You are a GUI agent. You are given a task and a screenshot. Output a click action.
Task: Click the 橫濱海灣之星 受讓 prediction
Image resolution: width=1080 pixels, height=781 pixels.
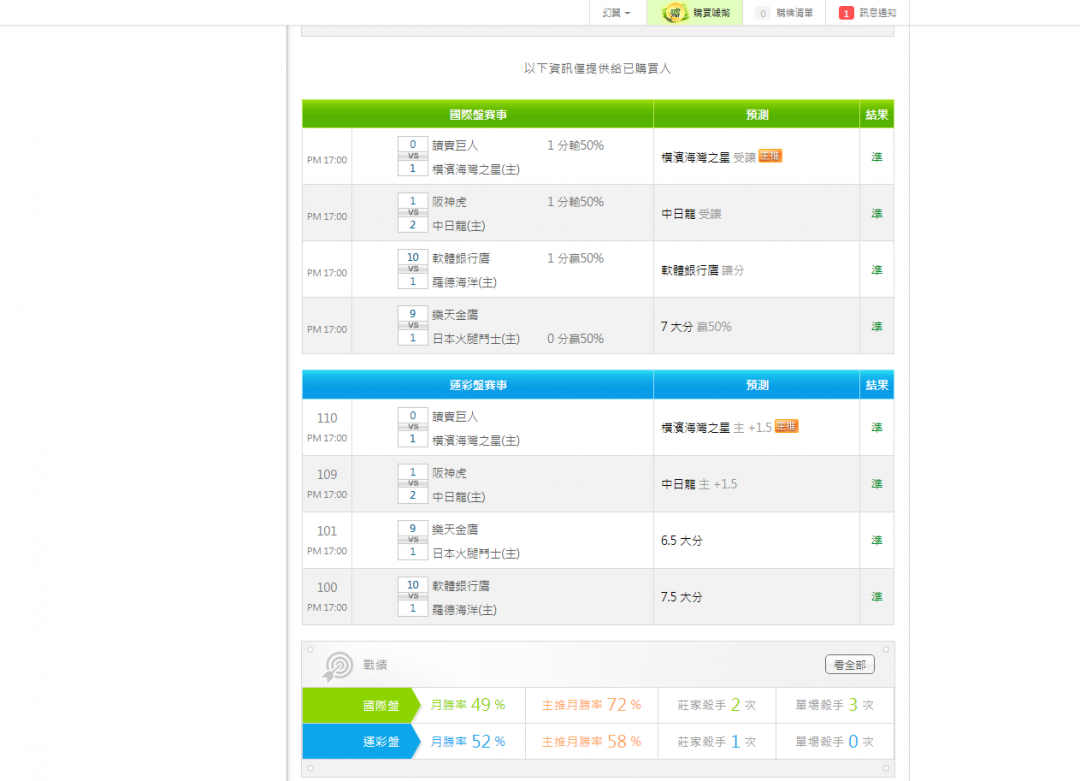pos(709,158)
